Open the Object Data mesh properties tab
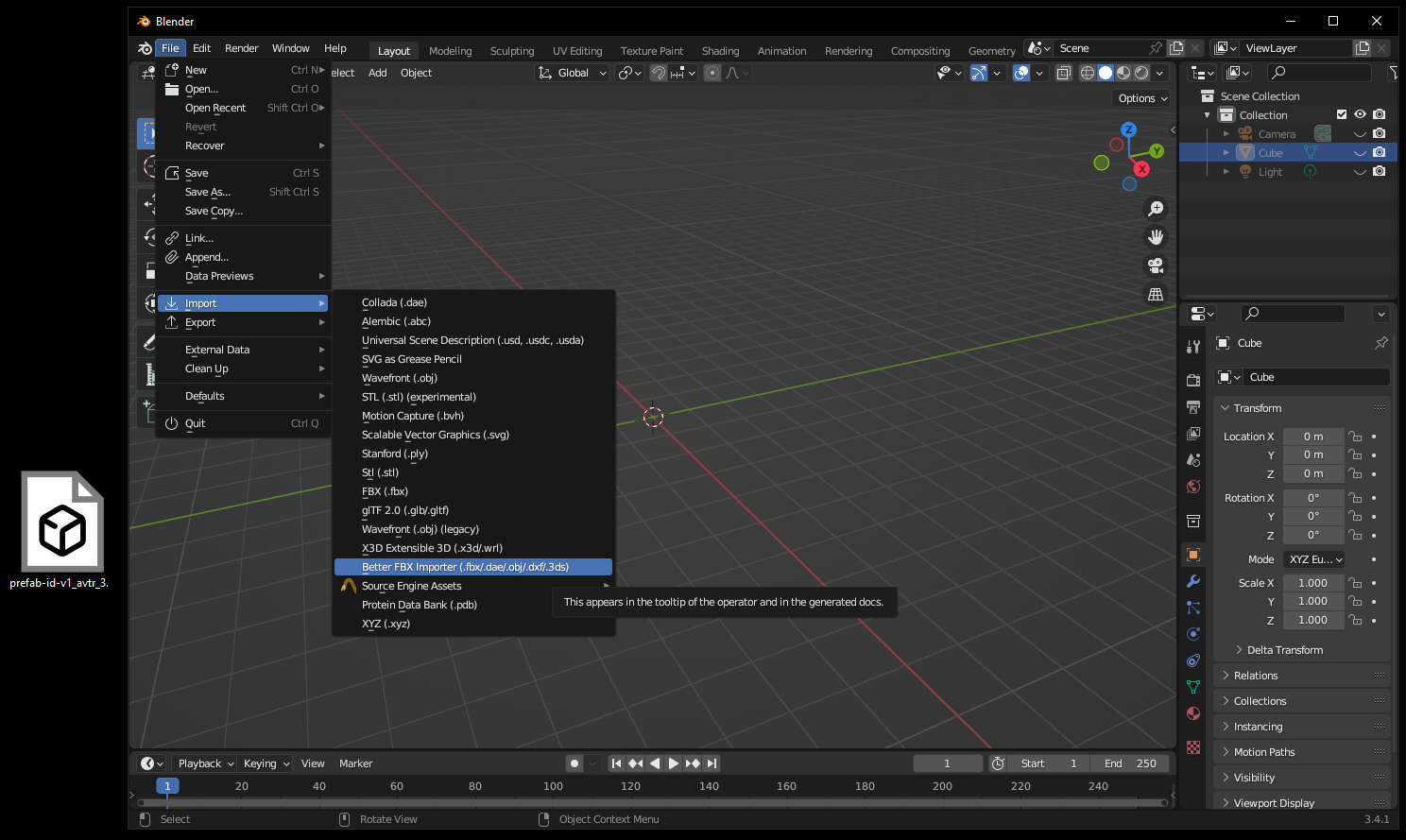 pyautogui.click(x=1193, y=687)
